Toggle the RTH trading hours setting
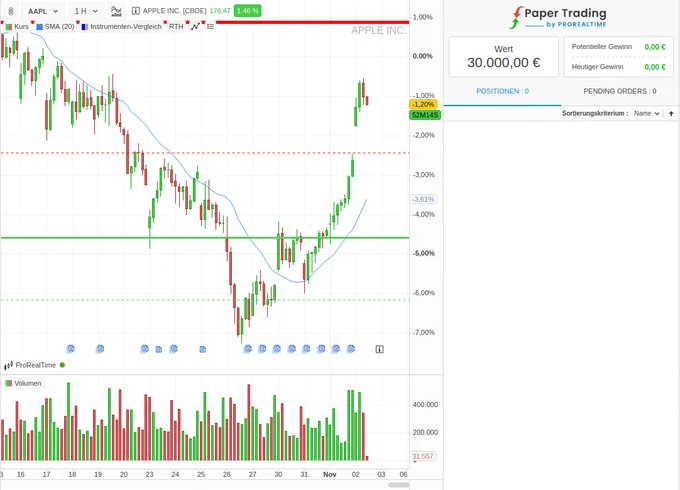The height and width of the screenshot is (490, 680). [x=176, y=26]
